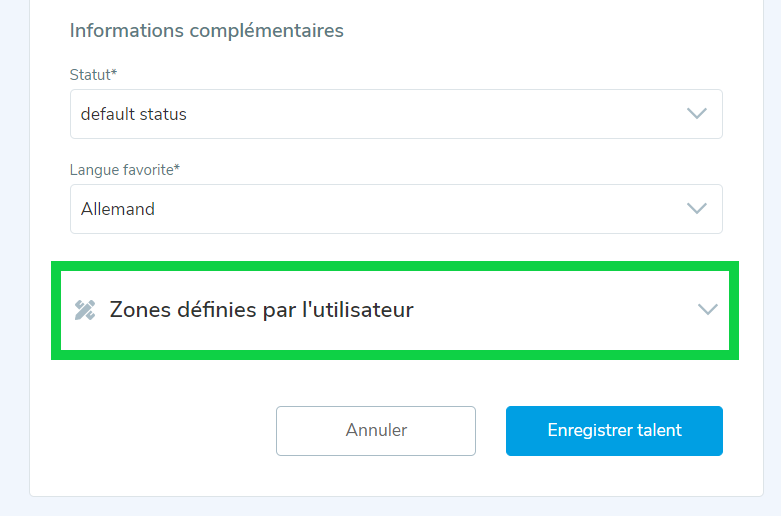This screenshot has height=516, width=781.
Task: Click the Informations complémentaires heading
Action: pyautogui.click(x=206, y=31)
